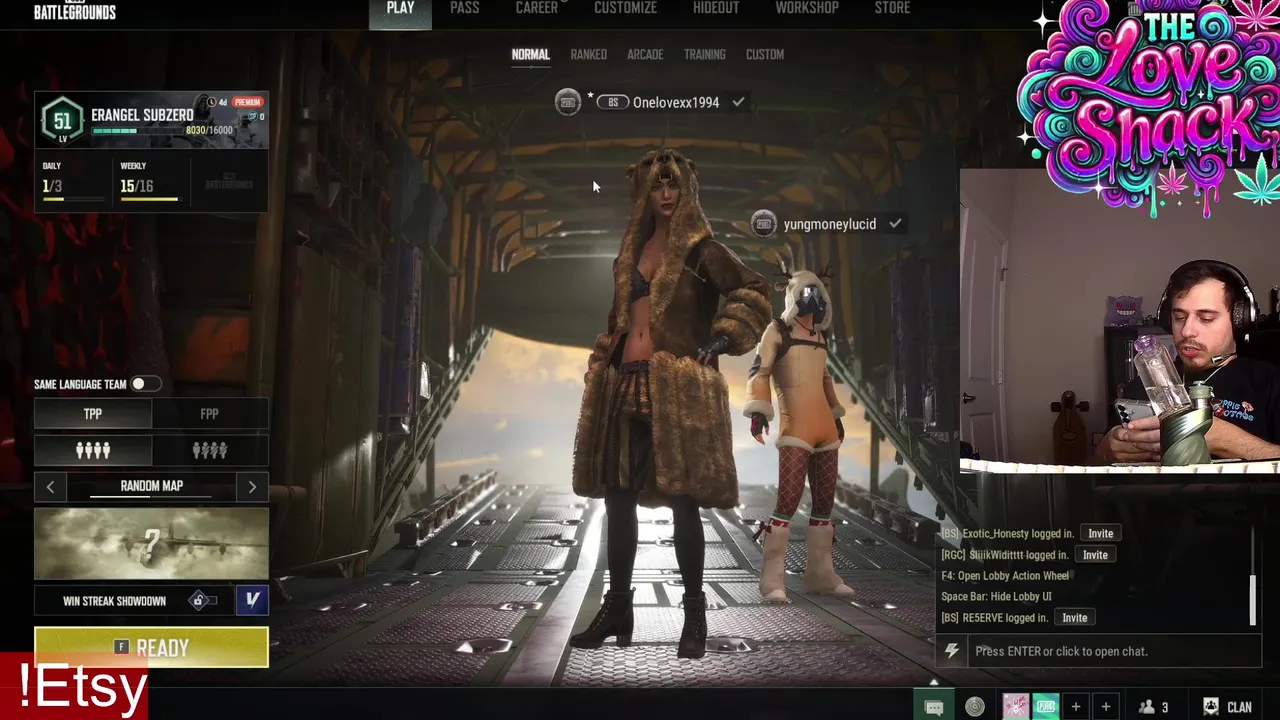The height and width of the screenshot is (720, 1280).
Task: Click the platform icon beside yungmoneylucid
Action: coord(764,224)
